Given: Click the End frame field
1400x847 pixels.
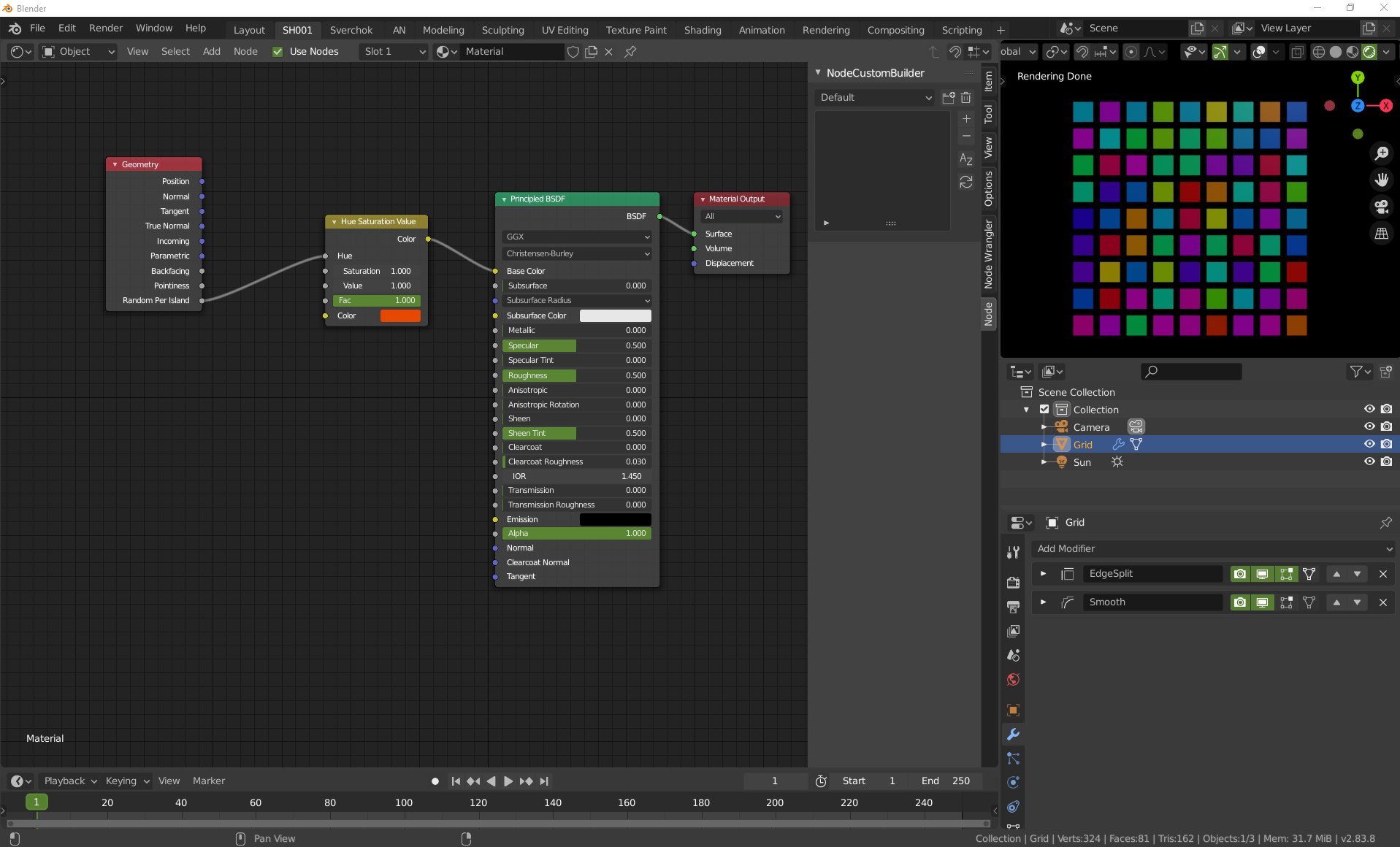Looking at the screenshot, I should point(946,781).
